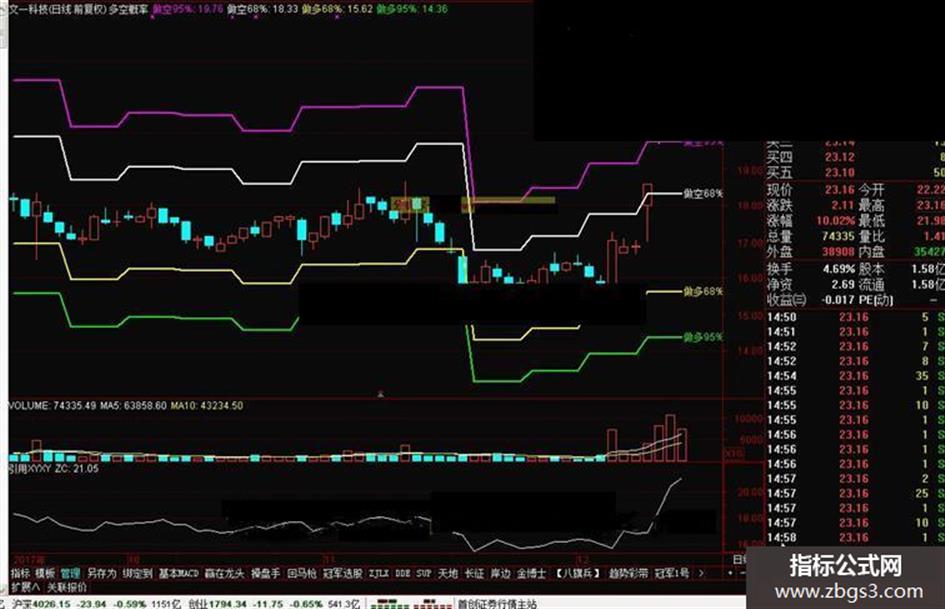Screen dimensions: 945x609
Task: Click the MA10: 43234.50 volume label
Action: click(x=207, y=406)
